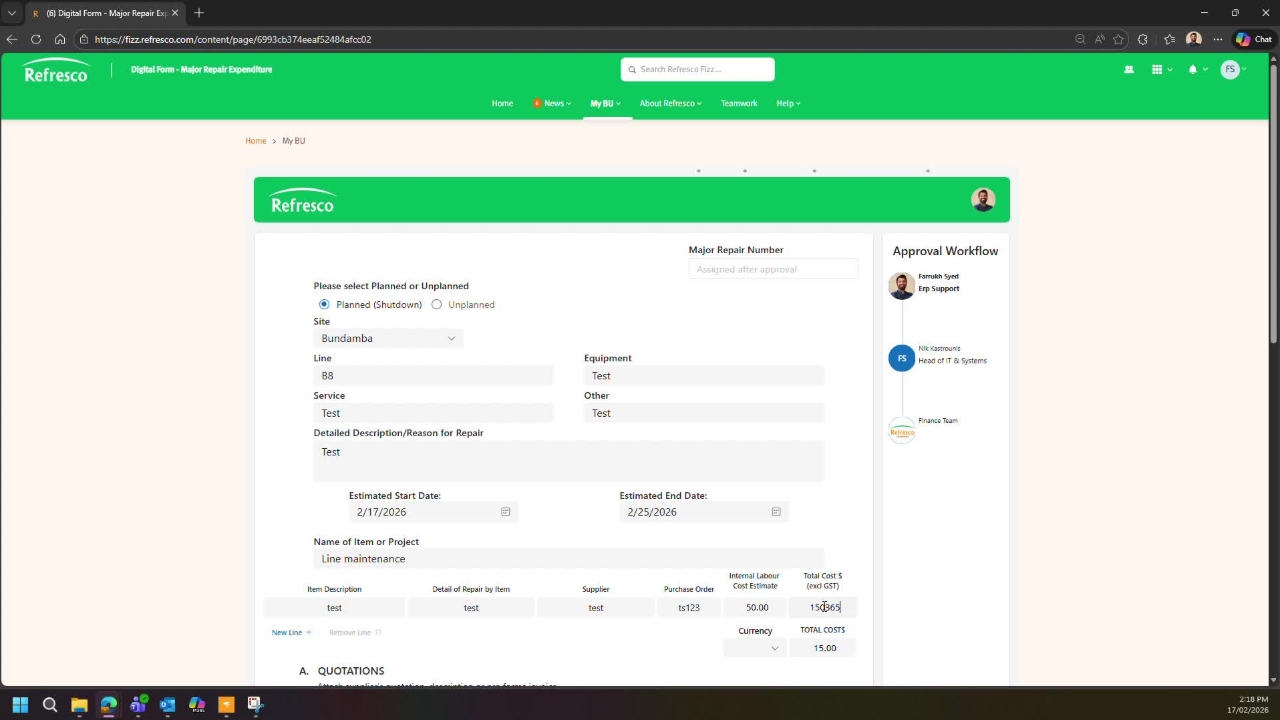
Task: Select the Digital Form browser tab
Action: tap(104, 13)
